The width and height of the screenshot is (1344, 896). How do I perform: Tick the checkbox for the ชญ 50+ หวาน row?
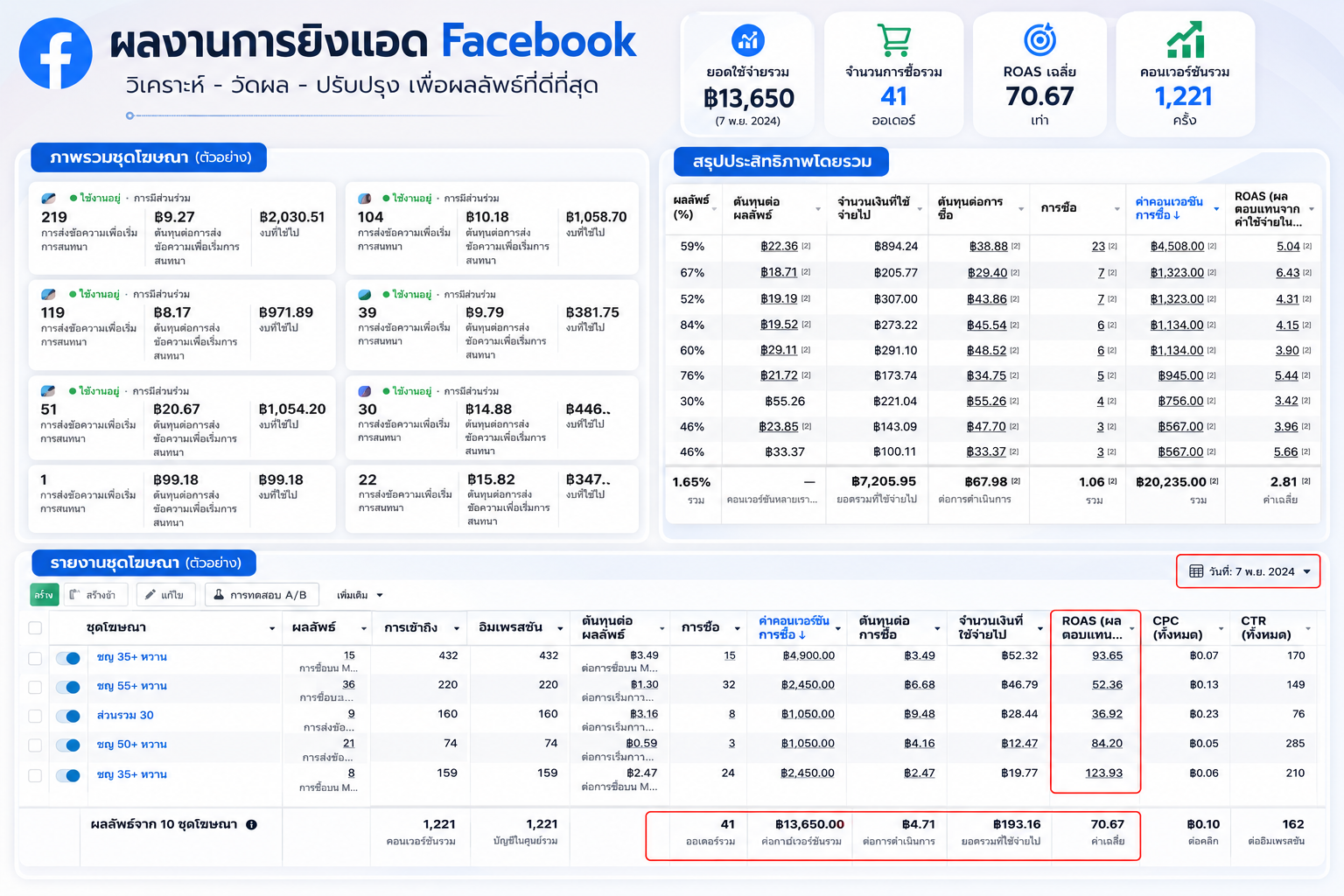coord(35,745)
